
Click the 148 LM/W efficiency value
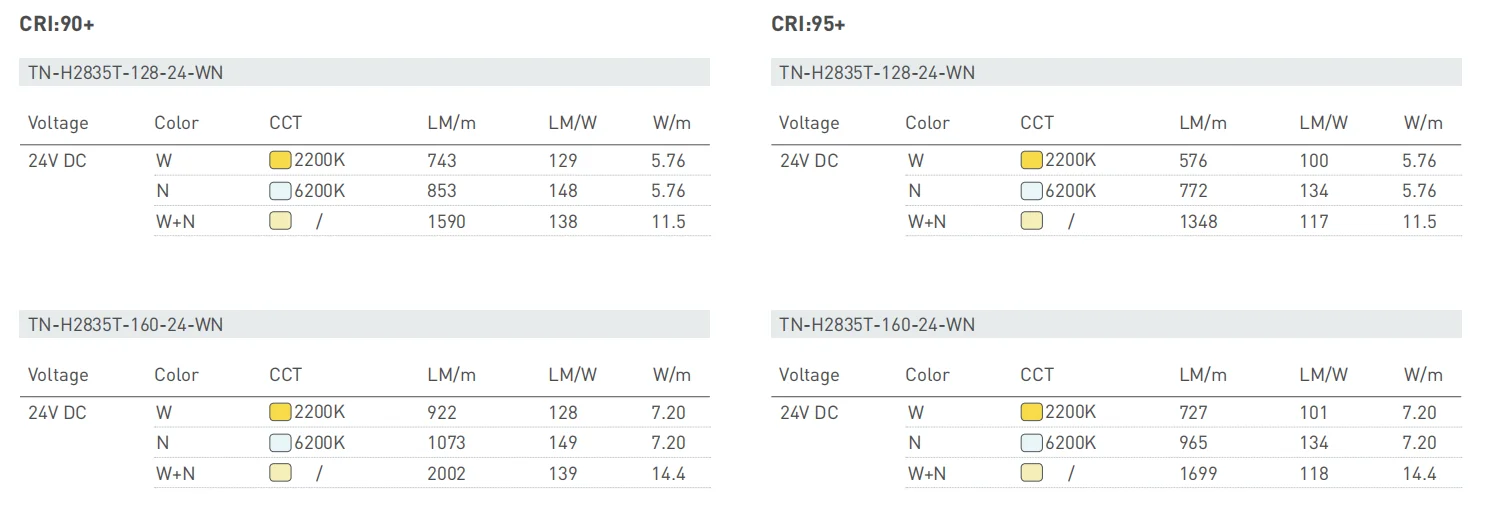[x=563, y=191]
